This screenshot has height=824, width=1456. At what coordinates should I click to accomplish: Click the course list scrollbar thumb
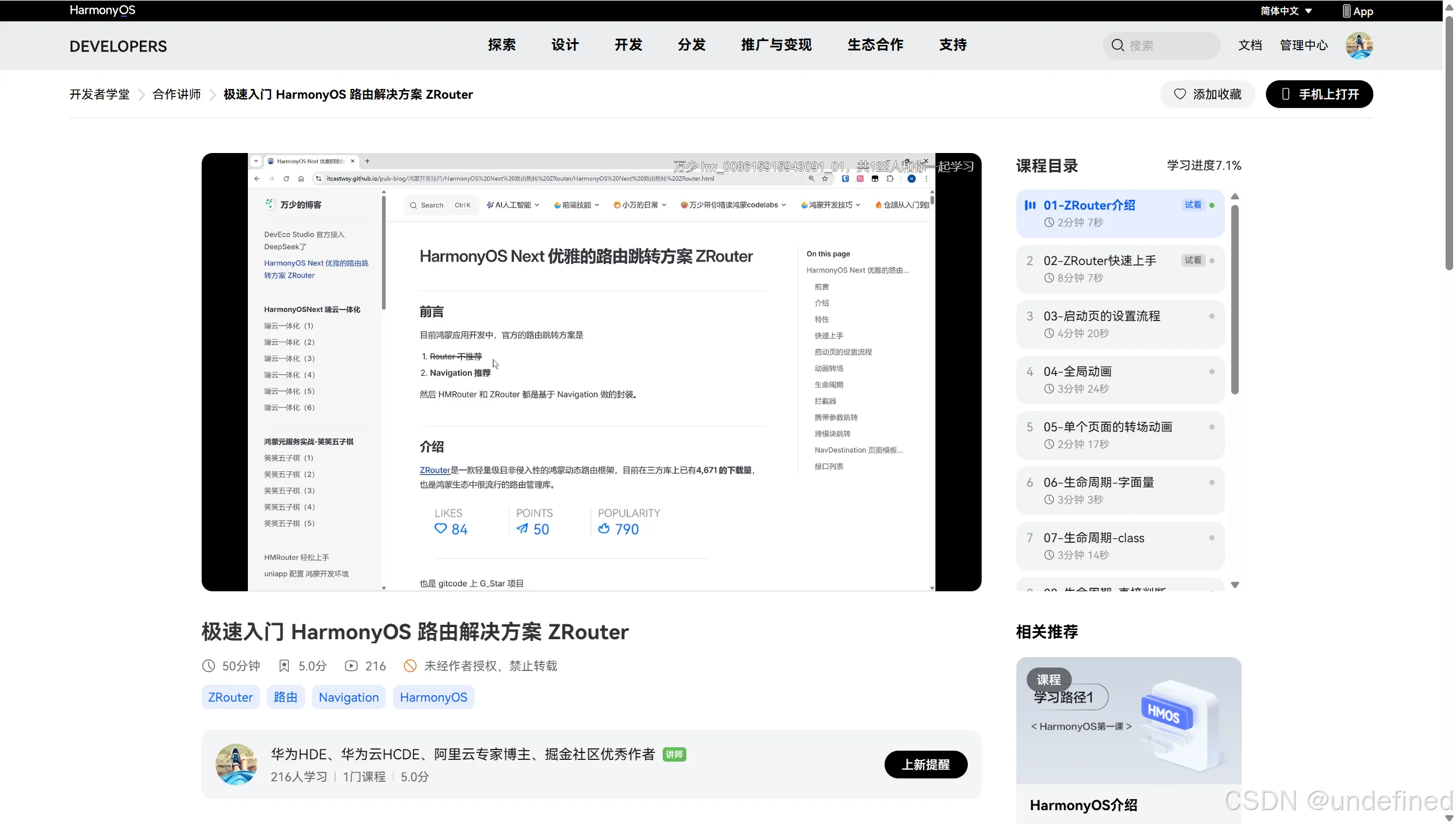coord(1235,299)
